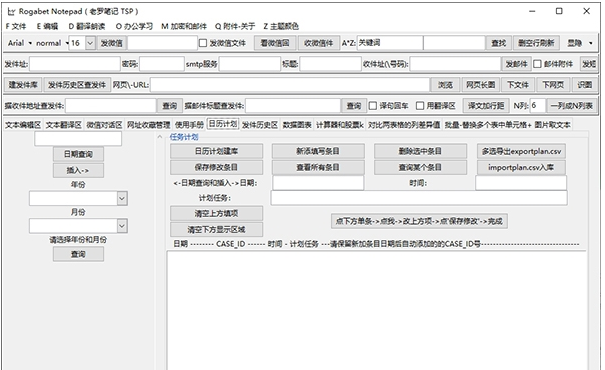Viewport: 605px width, 370px height.
Task: Enable the 发微信文件 checkbox
Action: coord(203,43)
